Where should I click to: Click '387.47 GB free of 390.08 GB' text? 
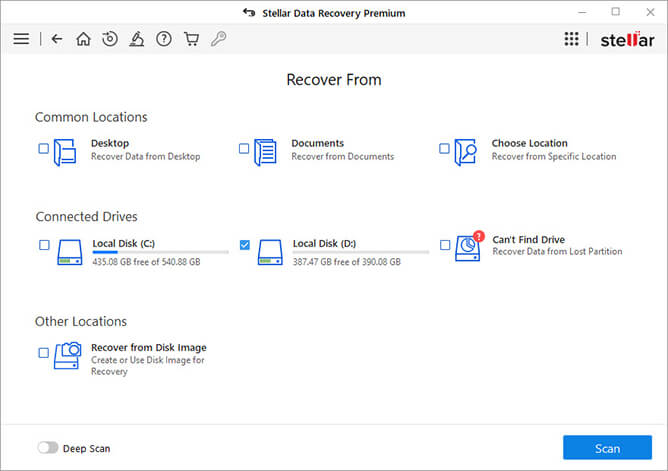pos(346,261)
